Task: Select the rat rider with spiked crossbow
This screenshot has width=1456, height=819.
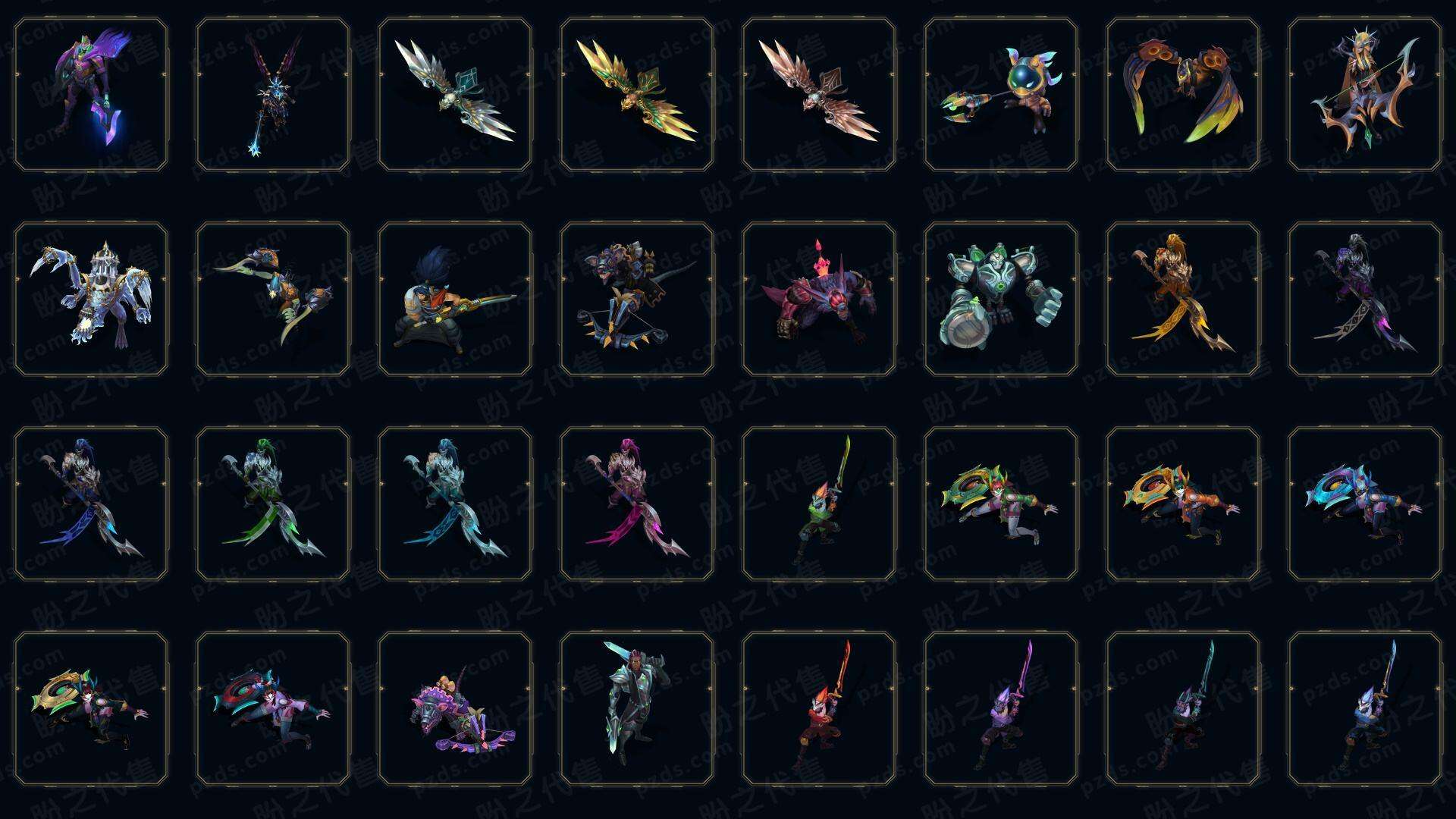Action: (637, 299)
